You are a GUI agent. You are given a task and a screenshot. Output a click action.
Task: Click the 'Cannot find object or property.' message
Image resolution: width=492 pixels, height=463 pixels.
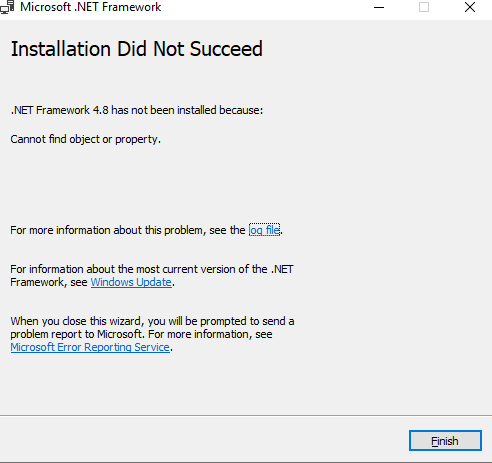85,139
